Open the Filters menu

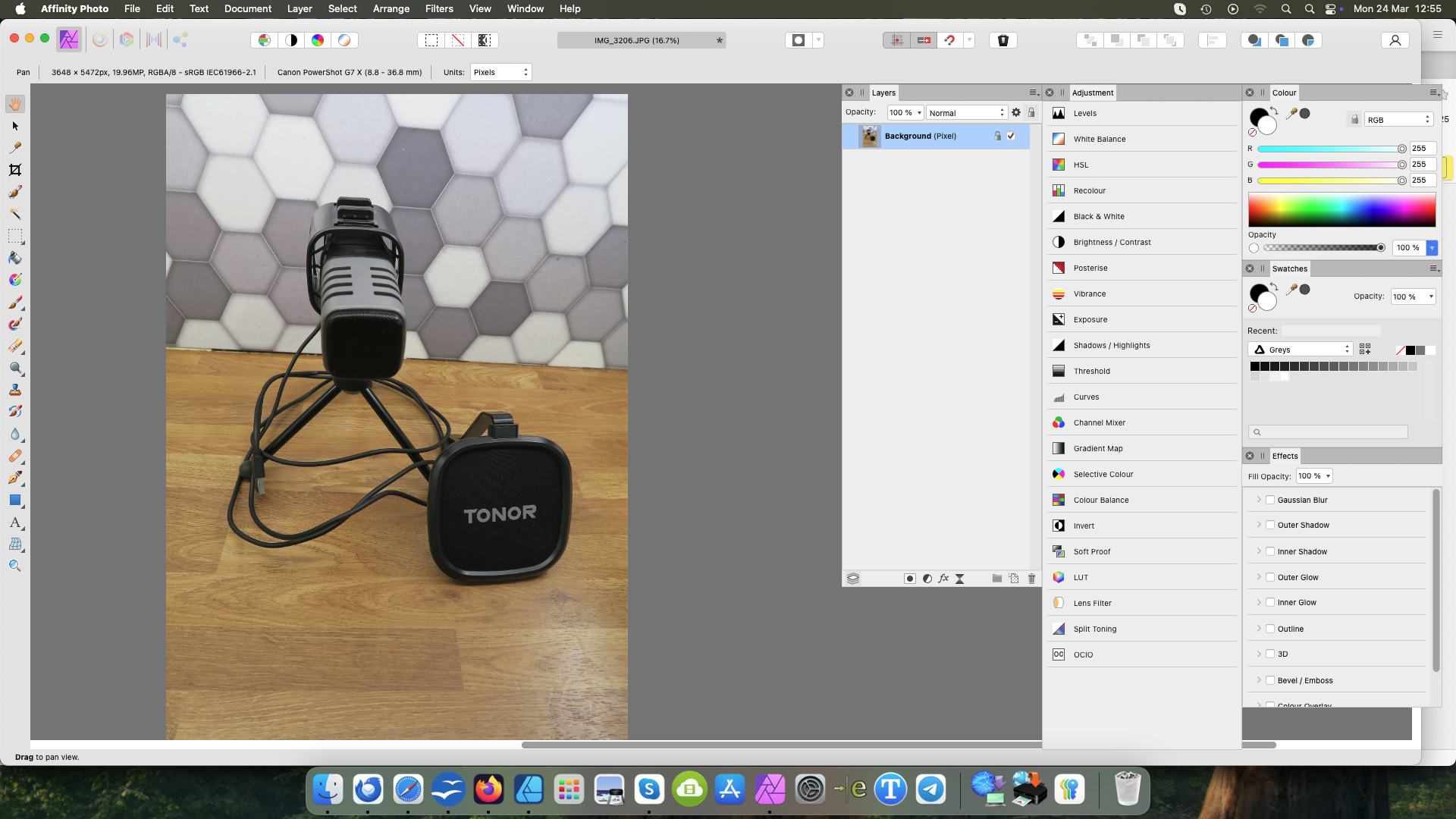[439, 8]
